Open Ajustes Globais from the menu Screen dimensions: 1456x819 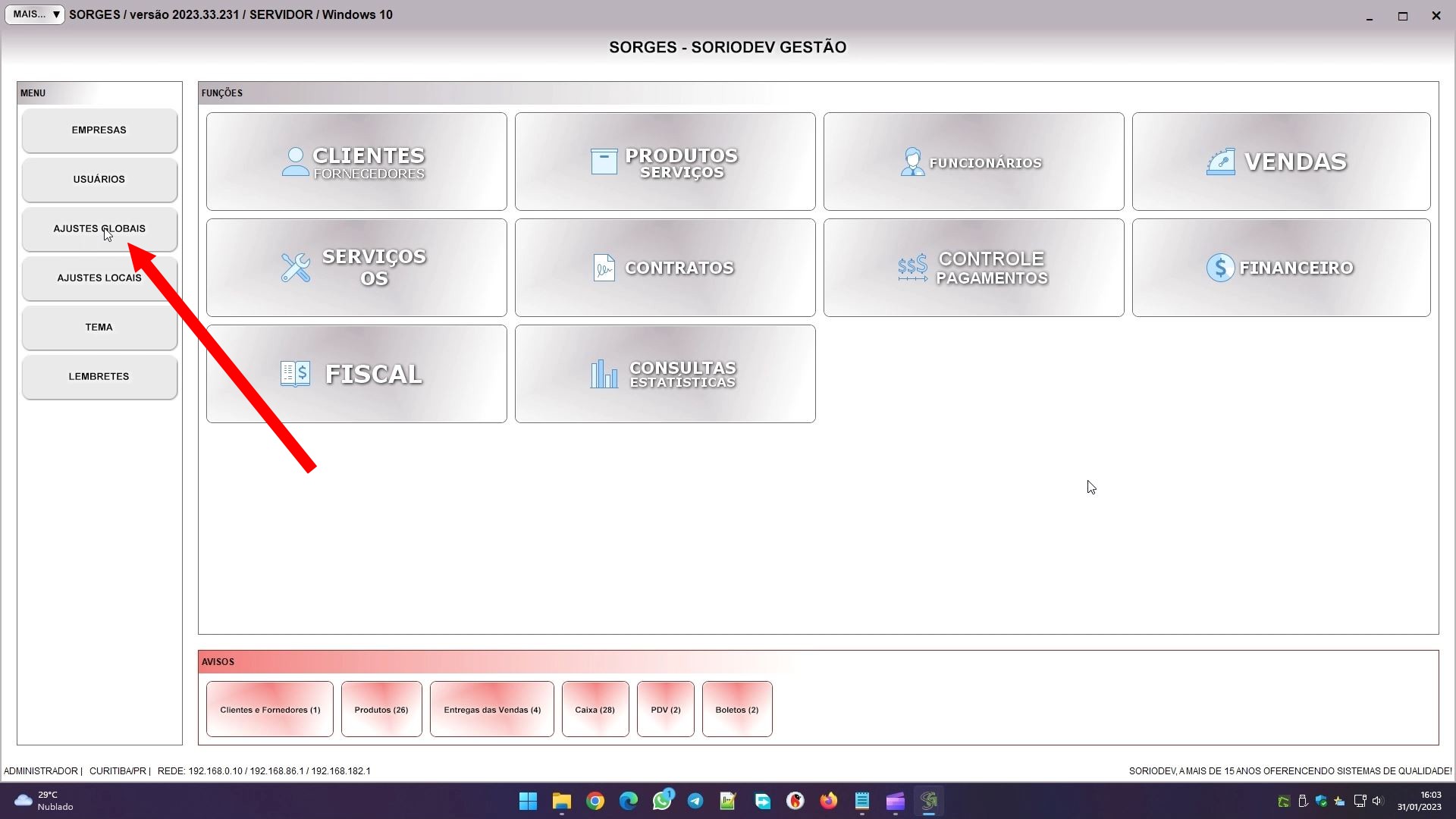pyautogui.click(x=99, y=229)
